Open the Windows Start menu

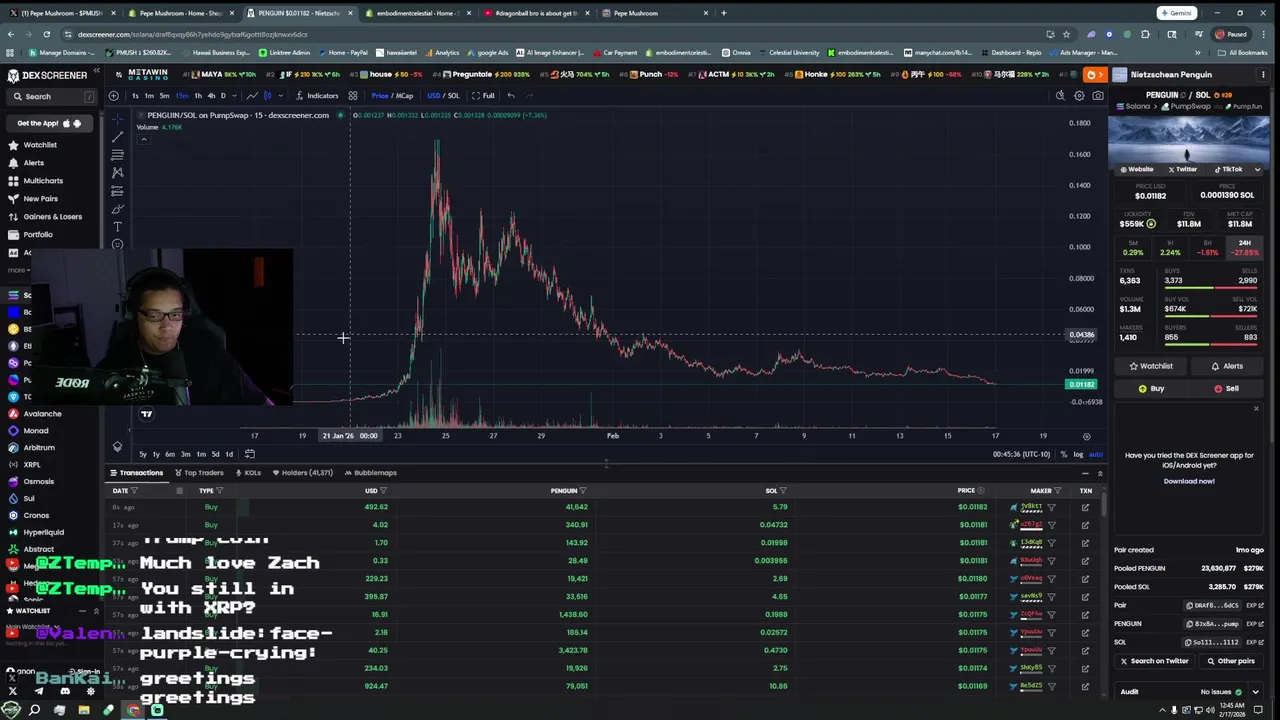pyautogui.click(x=11, y=710)
